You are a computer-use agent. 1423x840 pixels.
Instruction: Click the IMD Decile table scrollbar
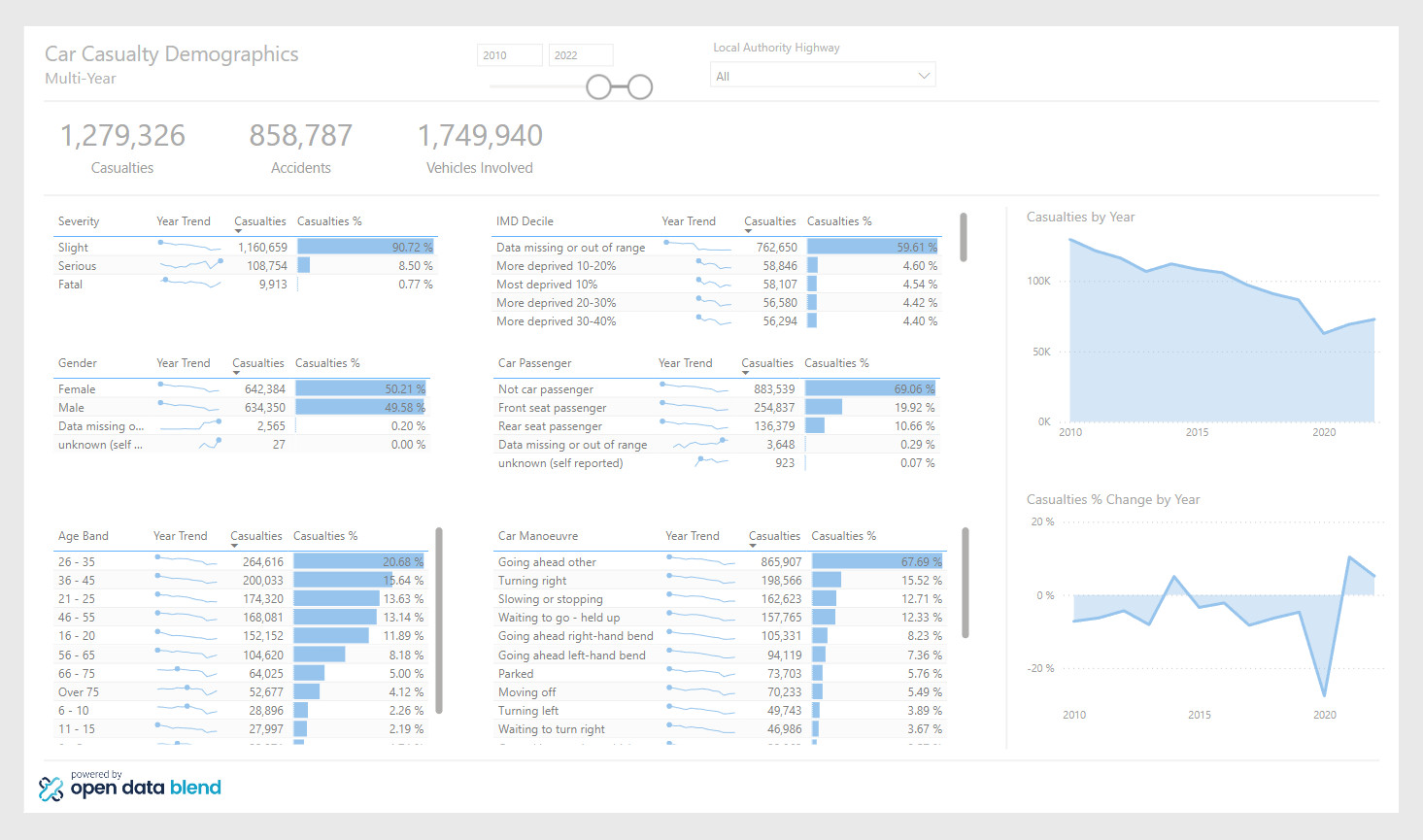[x=964, y=237]
